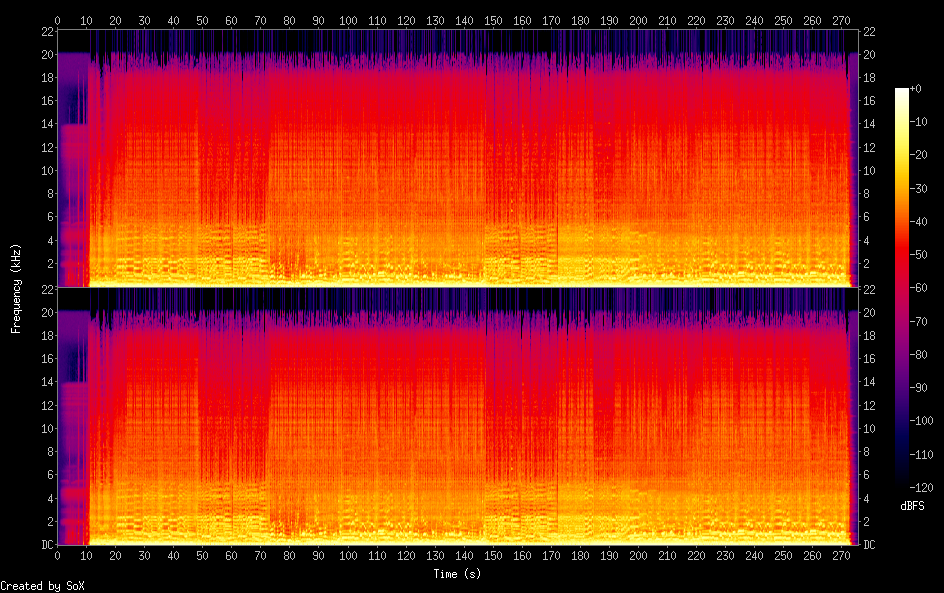
Task: Select the 270 tick on top time axis
Action: pyautogui.click(x=840, y=20)
